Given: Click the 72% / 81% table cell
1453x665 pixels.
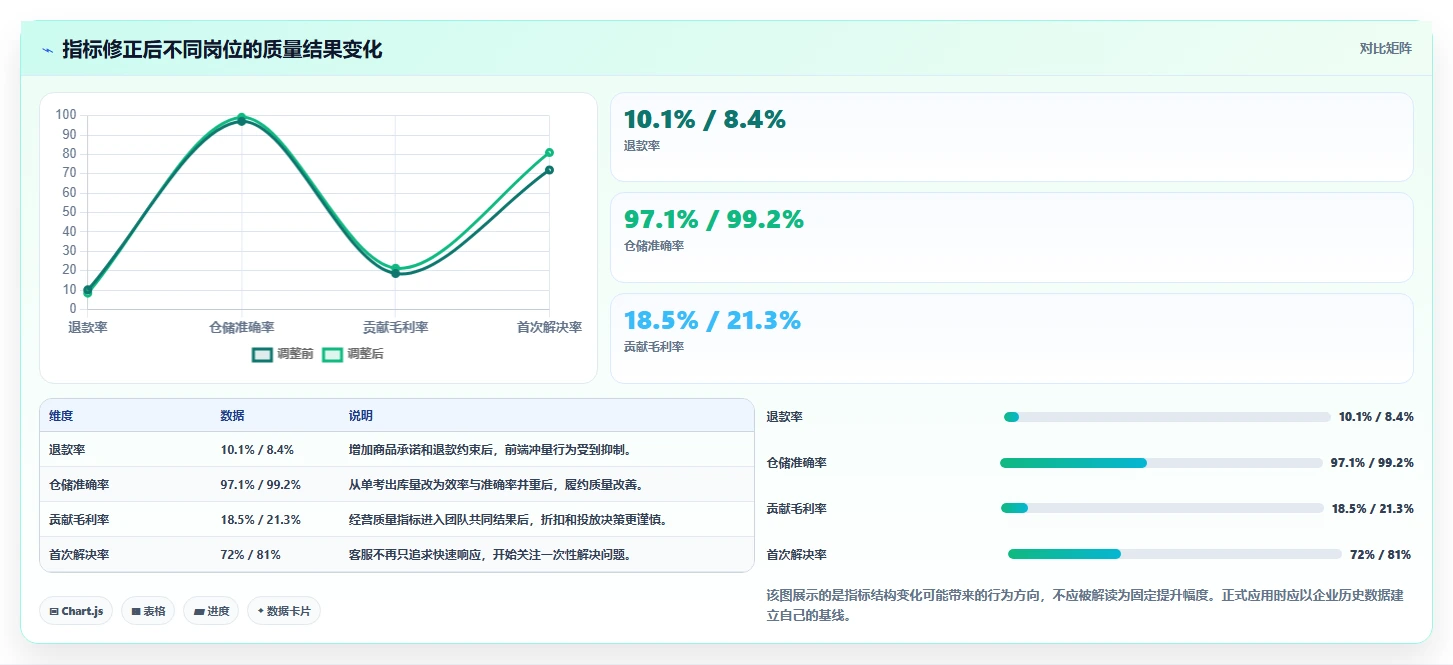Looking at the screenshot, I should 250,555.
